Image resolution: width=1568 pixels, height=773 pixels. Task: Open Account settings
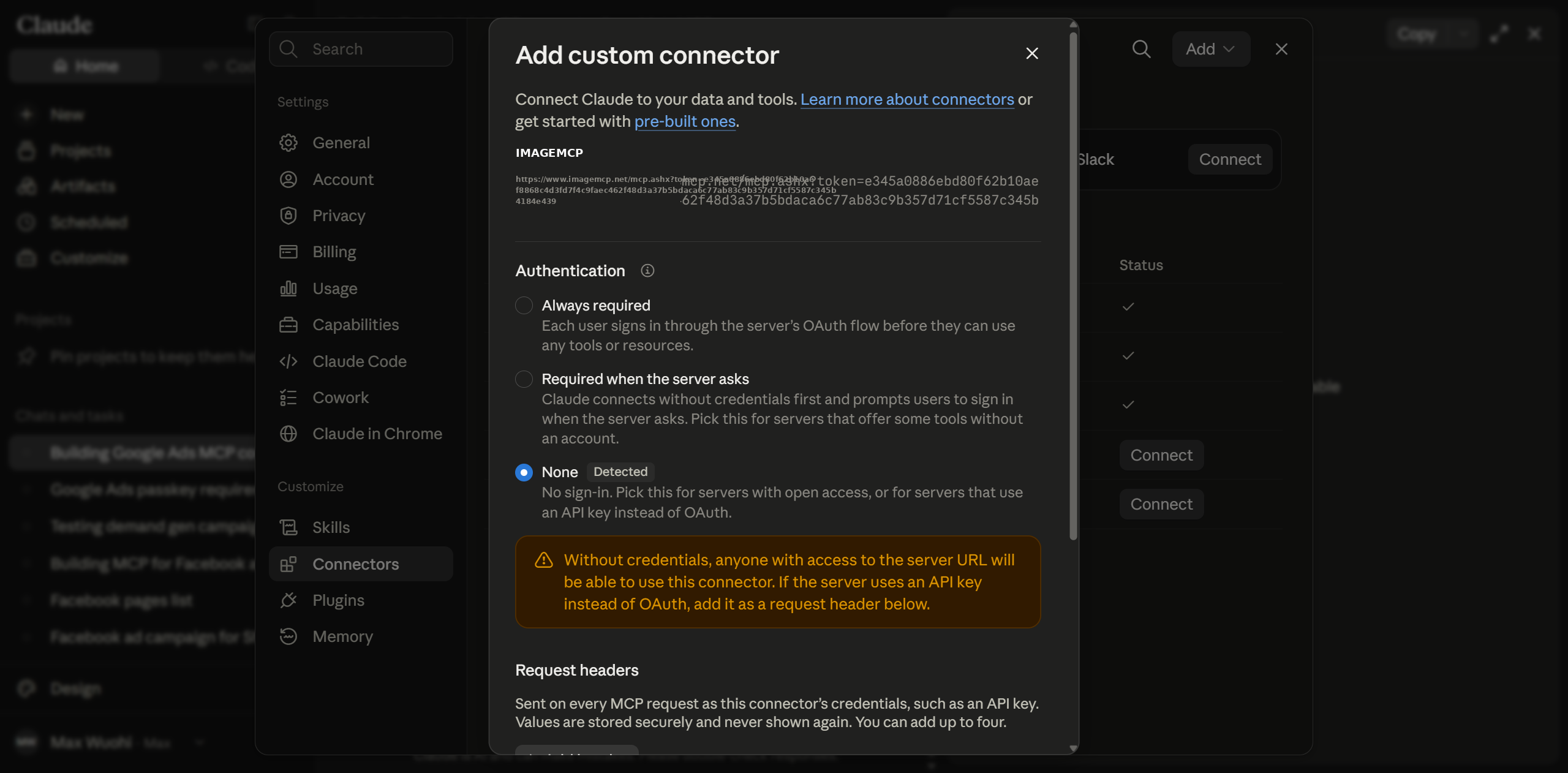tap(361, 179)
